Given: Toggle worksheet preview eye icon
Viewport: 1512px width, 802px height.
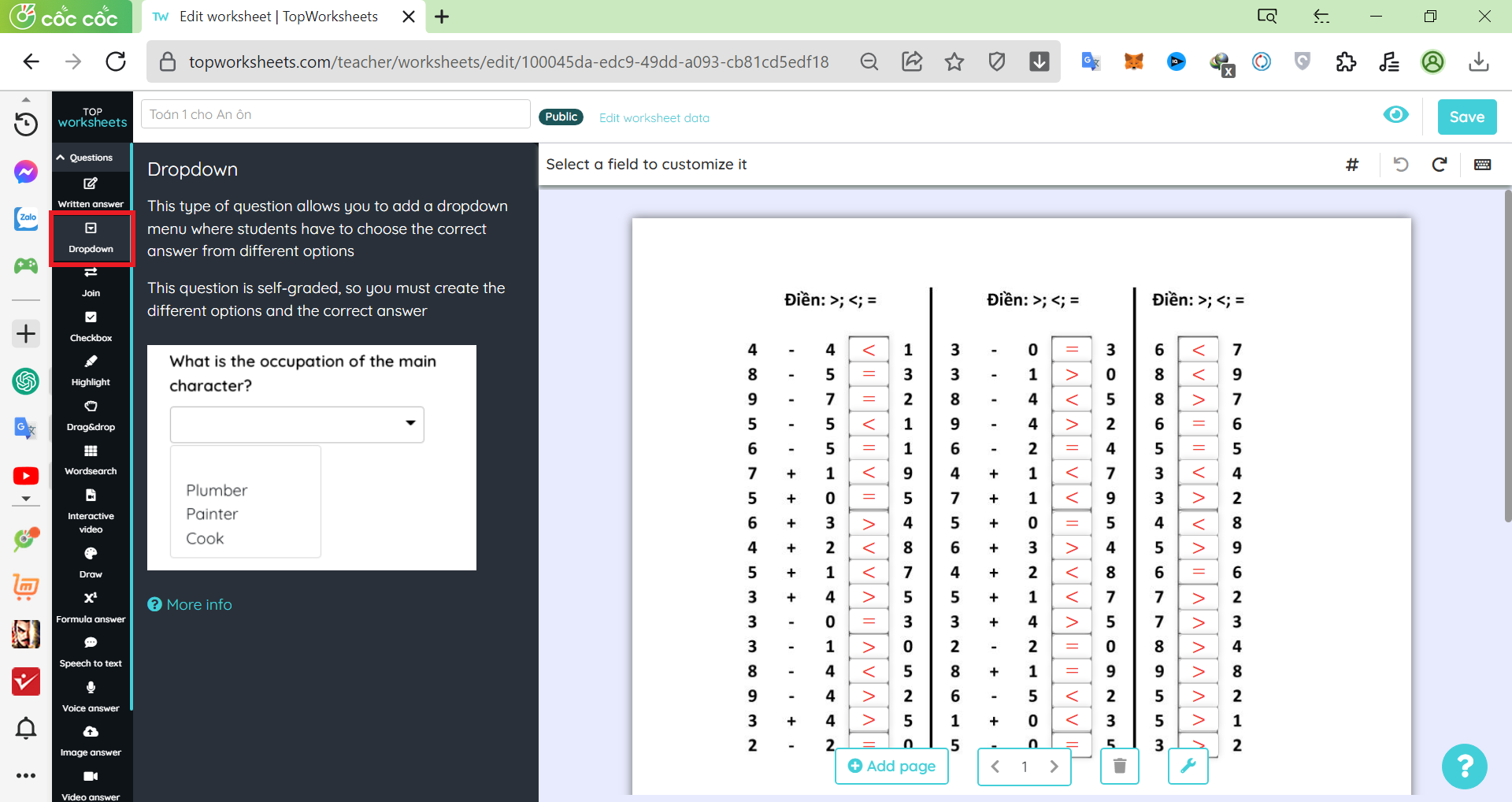Looking at the screenshot, I should [x=1395, y=115].
